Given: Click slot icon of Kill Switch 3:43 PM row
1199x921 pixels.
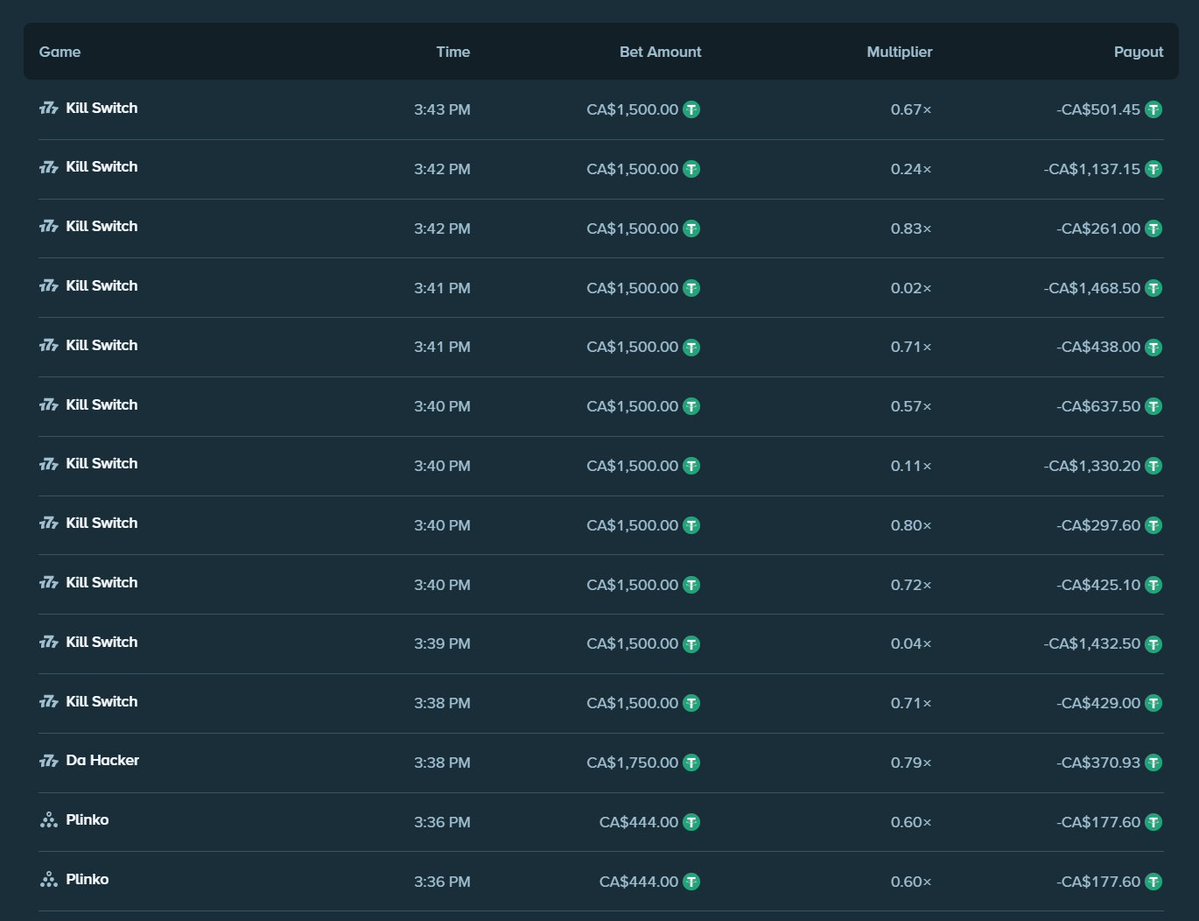Looking at the screenshot, I should tap(49, 108).
